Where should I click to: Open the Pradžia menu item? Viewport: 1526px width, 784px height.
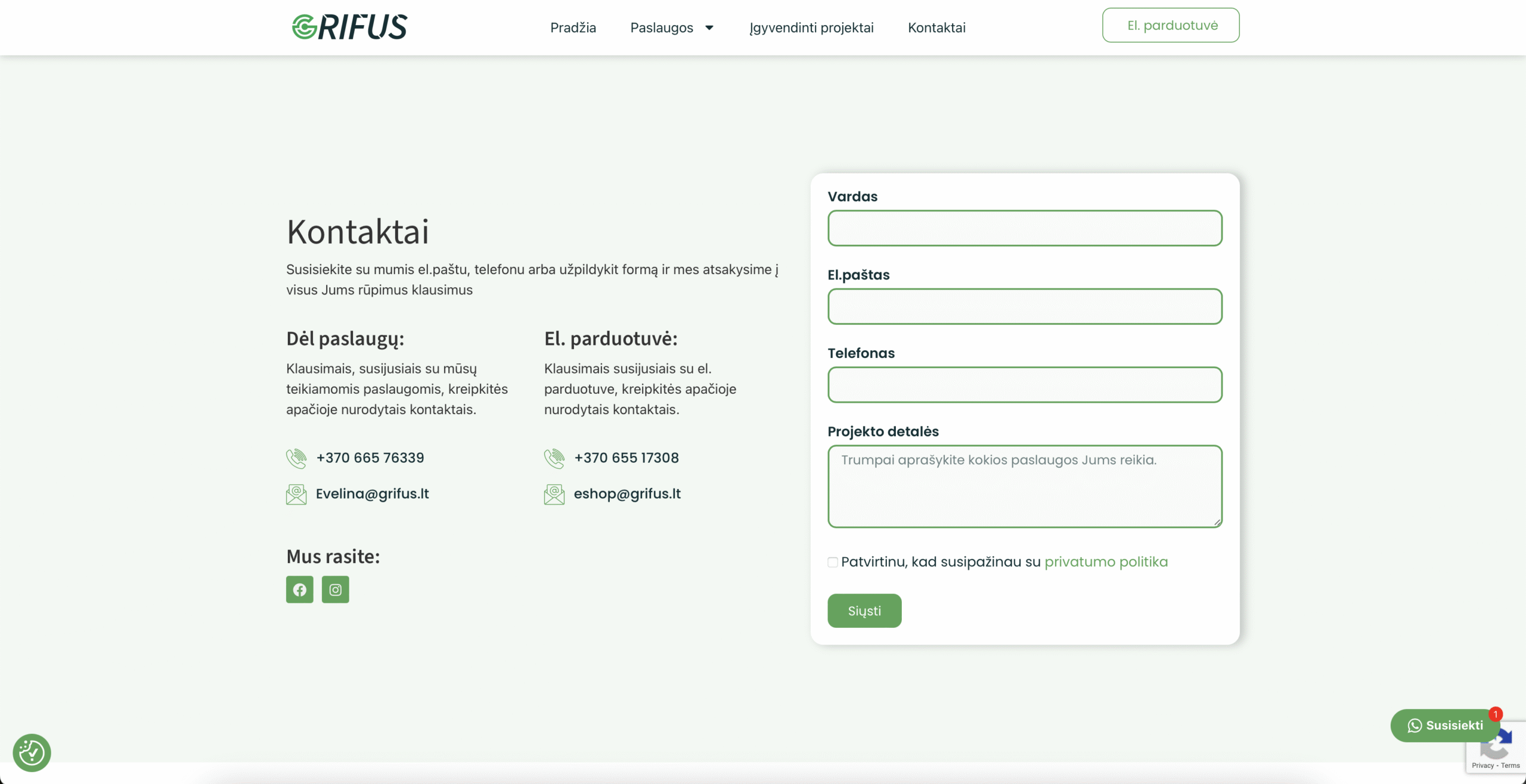(x=573, y=27)
